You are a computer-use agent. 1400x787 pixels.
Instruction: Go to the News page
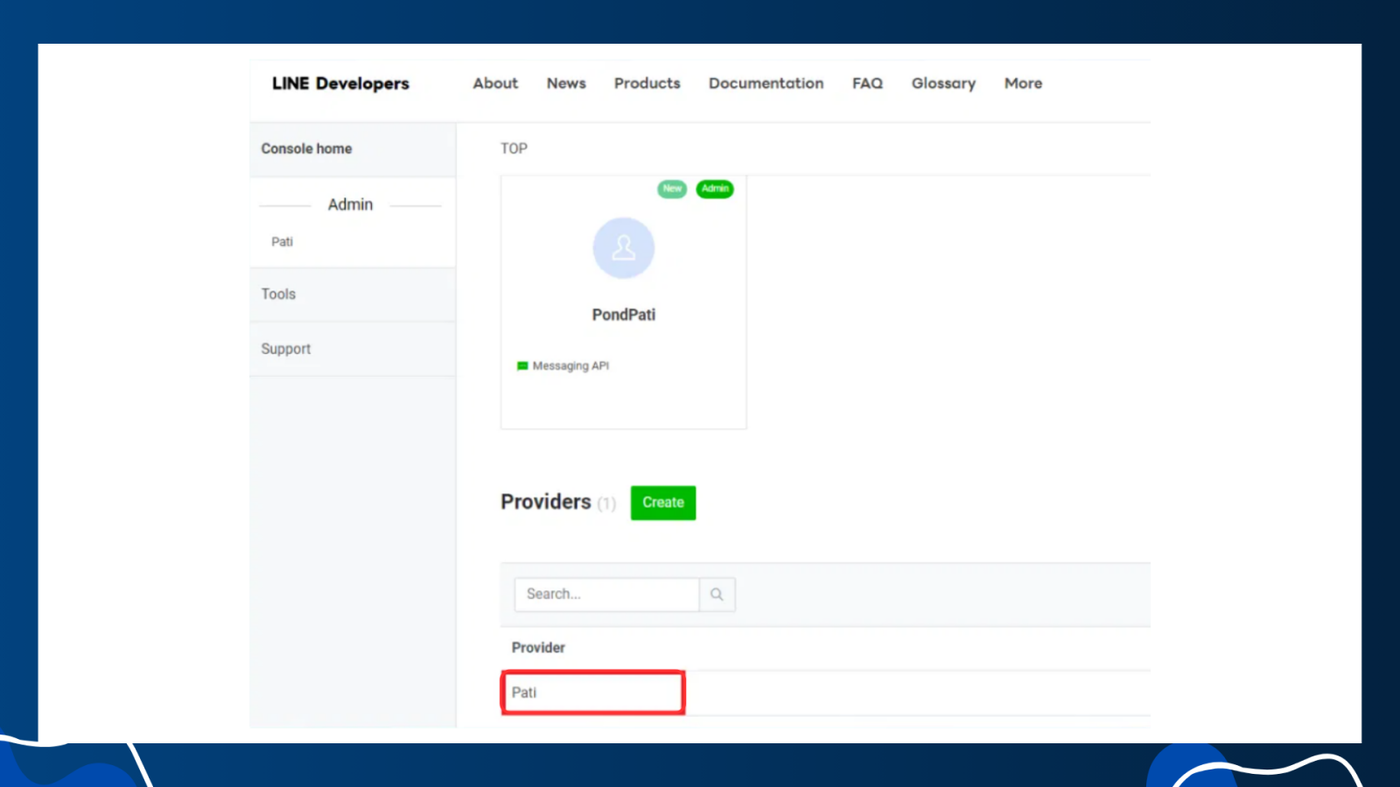tap(566, 84)
